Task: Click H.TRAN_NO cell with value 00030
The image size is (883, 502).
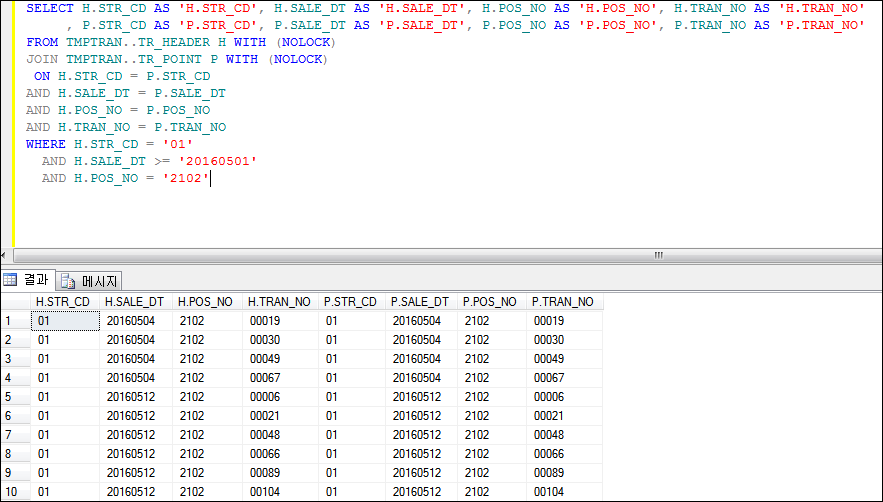Action: click(280, 340)
